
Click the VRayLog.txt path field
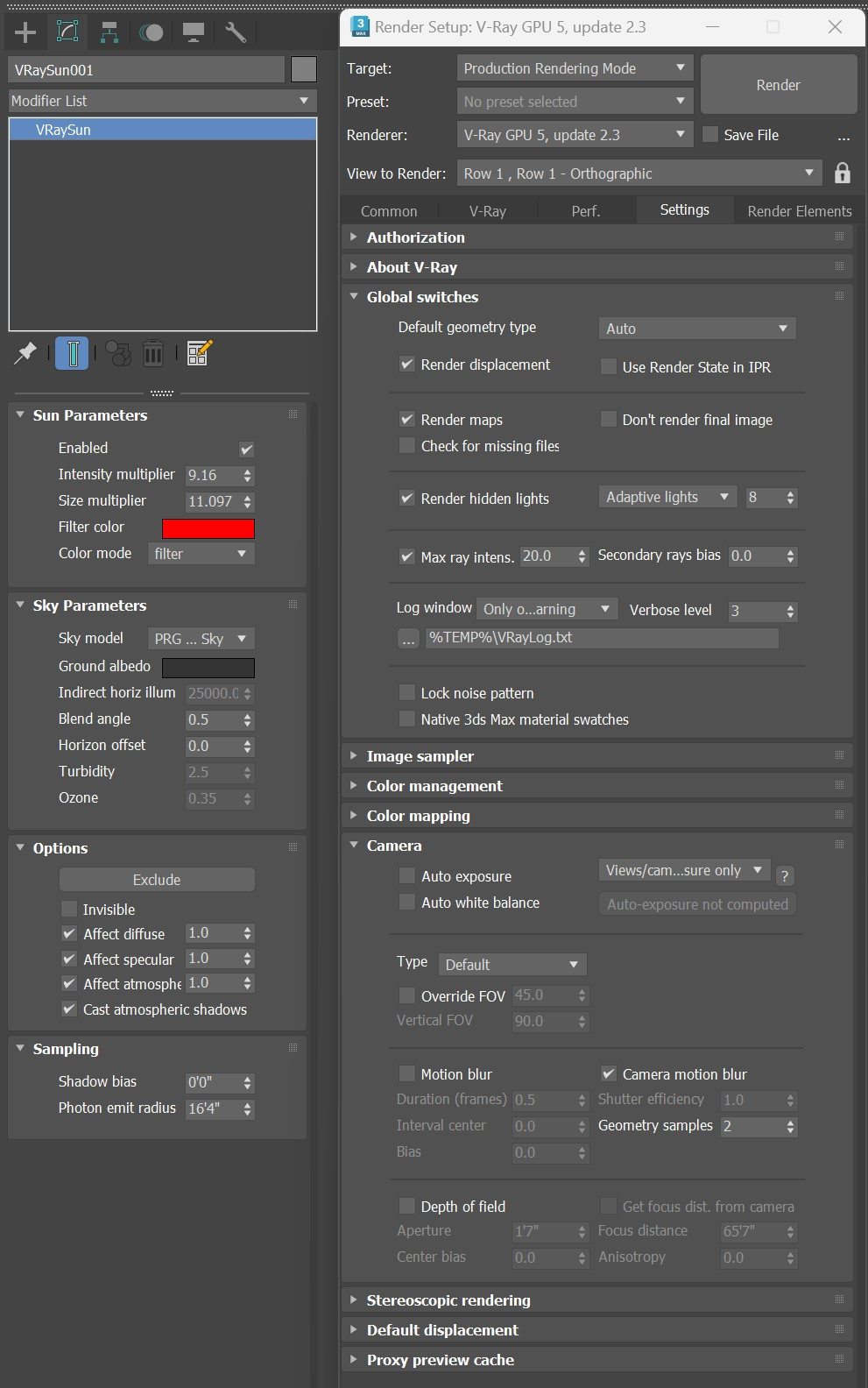pyautogui.click(x=602, y=638)
